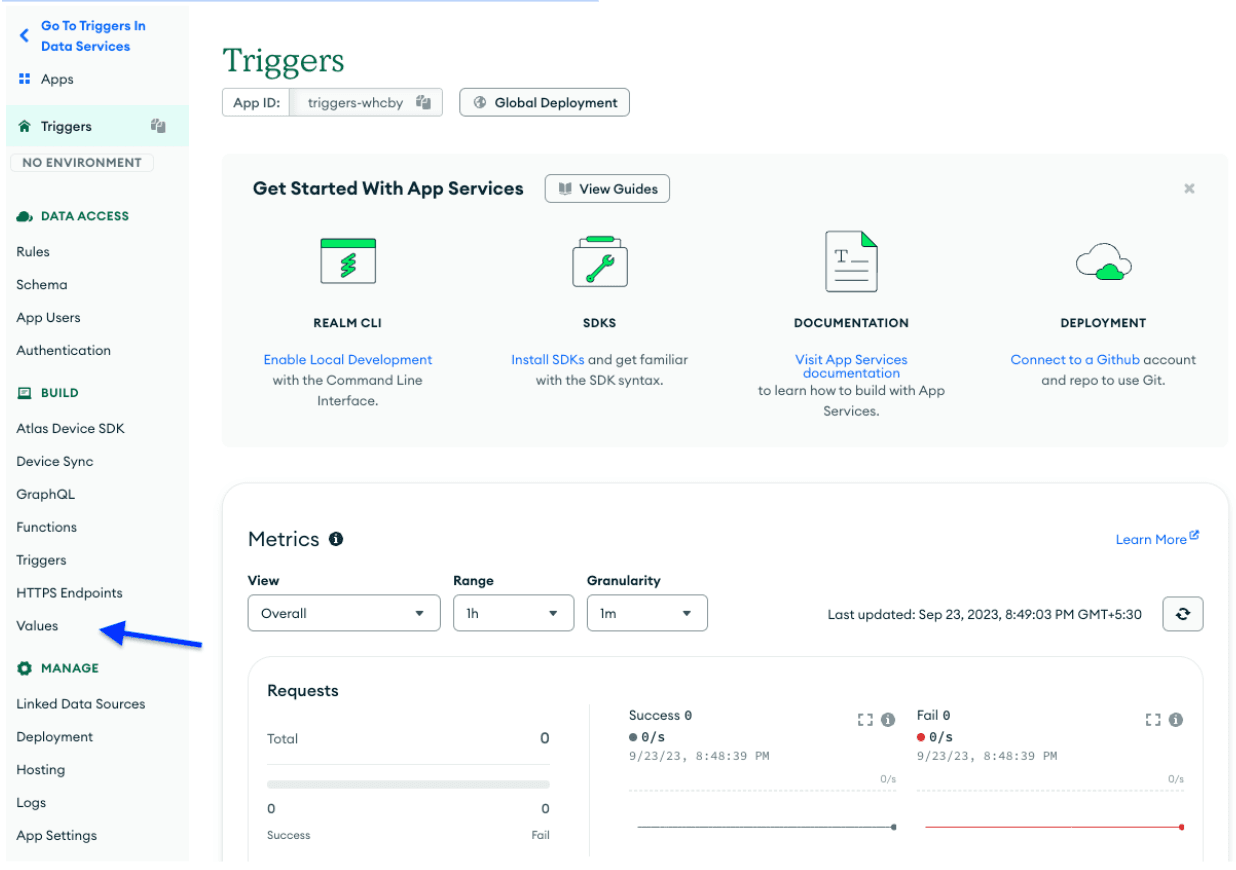Open Linked Data Sources page
The width and height of the screenshot is (1236, 870).
[x=80, y=704]
